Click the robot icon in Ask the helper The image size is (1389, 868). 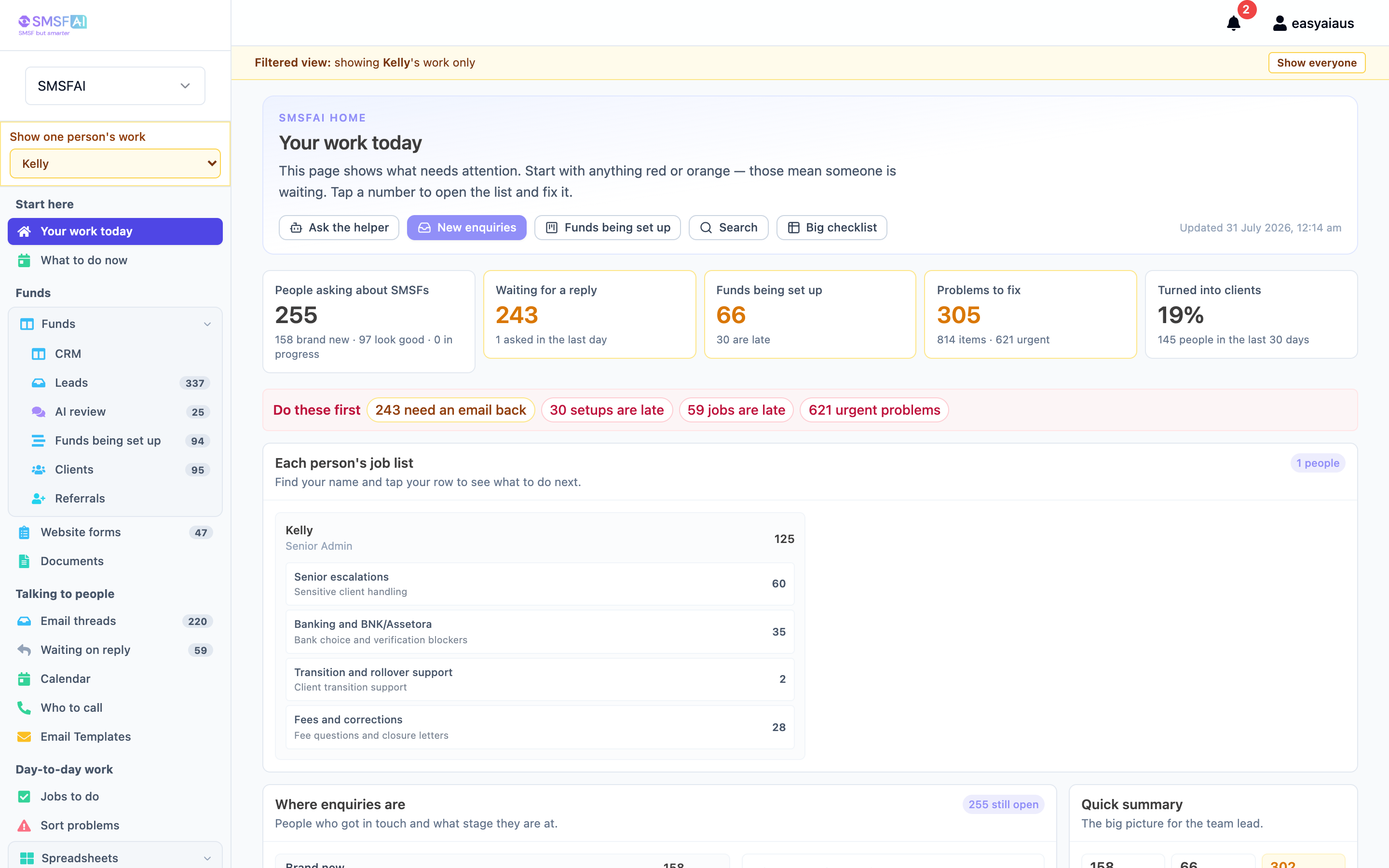[296, 228]
